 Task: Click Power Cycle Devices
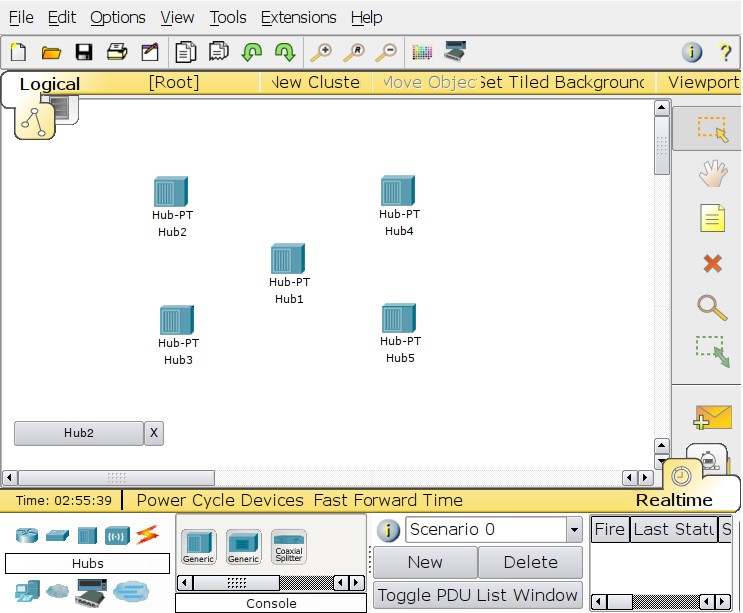point(220,500)
